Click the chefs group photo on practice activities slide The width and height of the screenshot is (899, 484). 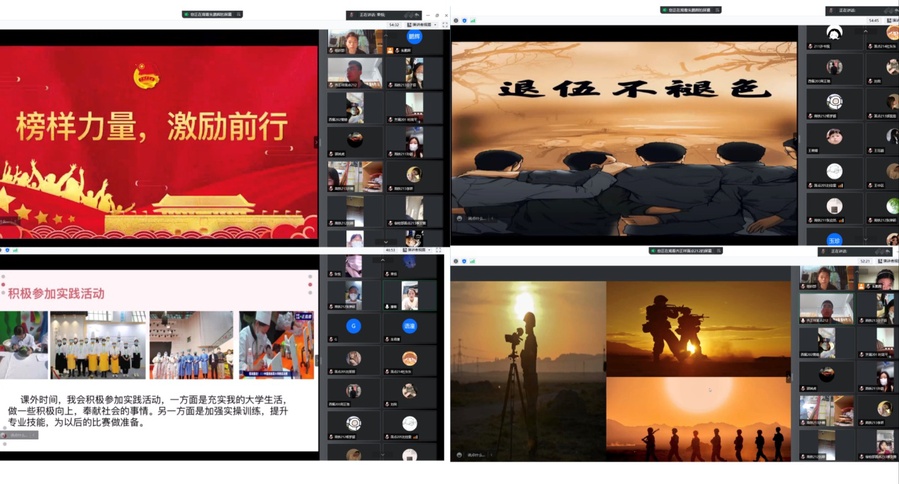[x=98, y=345]
